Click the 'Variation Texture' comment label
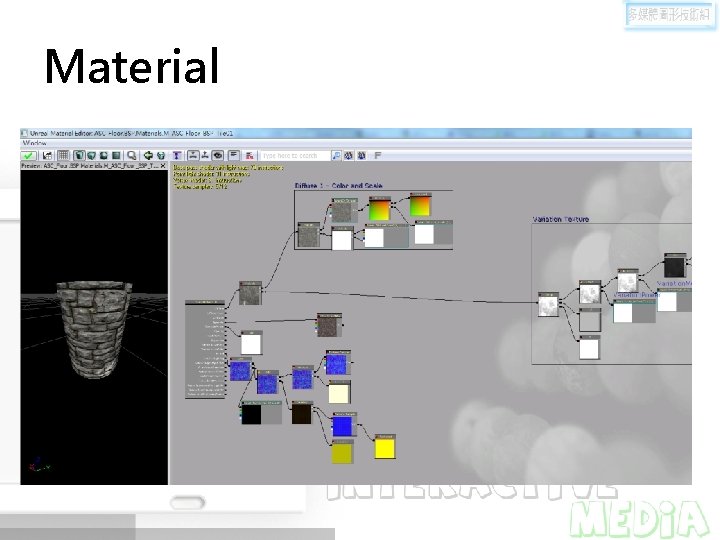The width and height of the screenshot is (720, 540). click(x=561, y=219)
